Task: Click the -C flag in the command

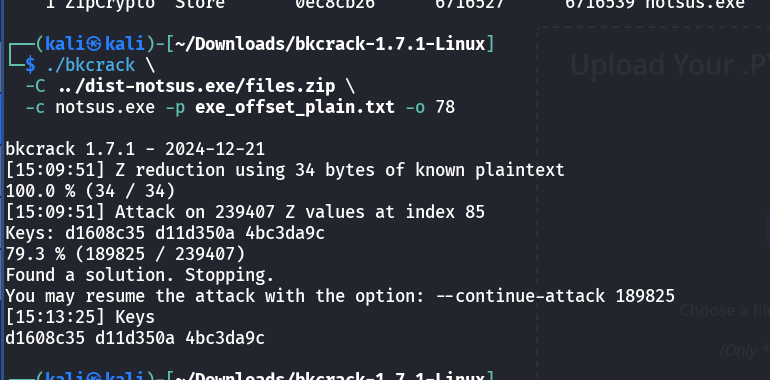Action: point(35,86)
